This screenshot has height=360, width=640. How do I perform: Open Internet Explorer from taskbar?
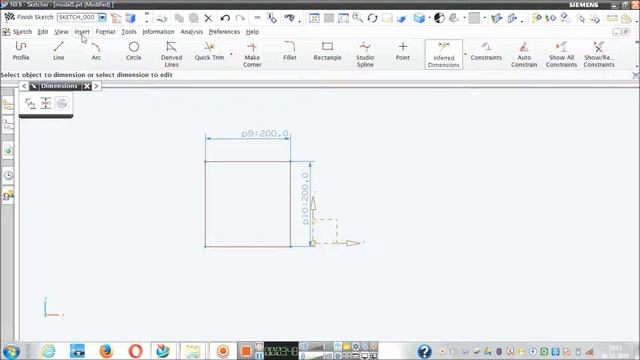tap(49, 351)
